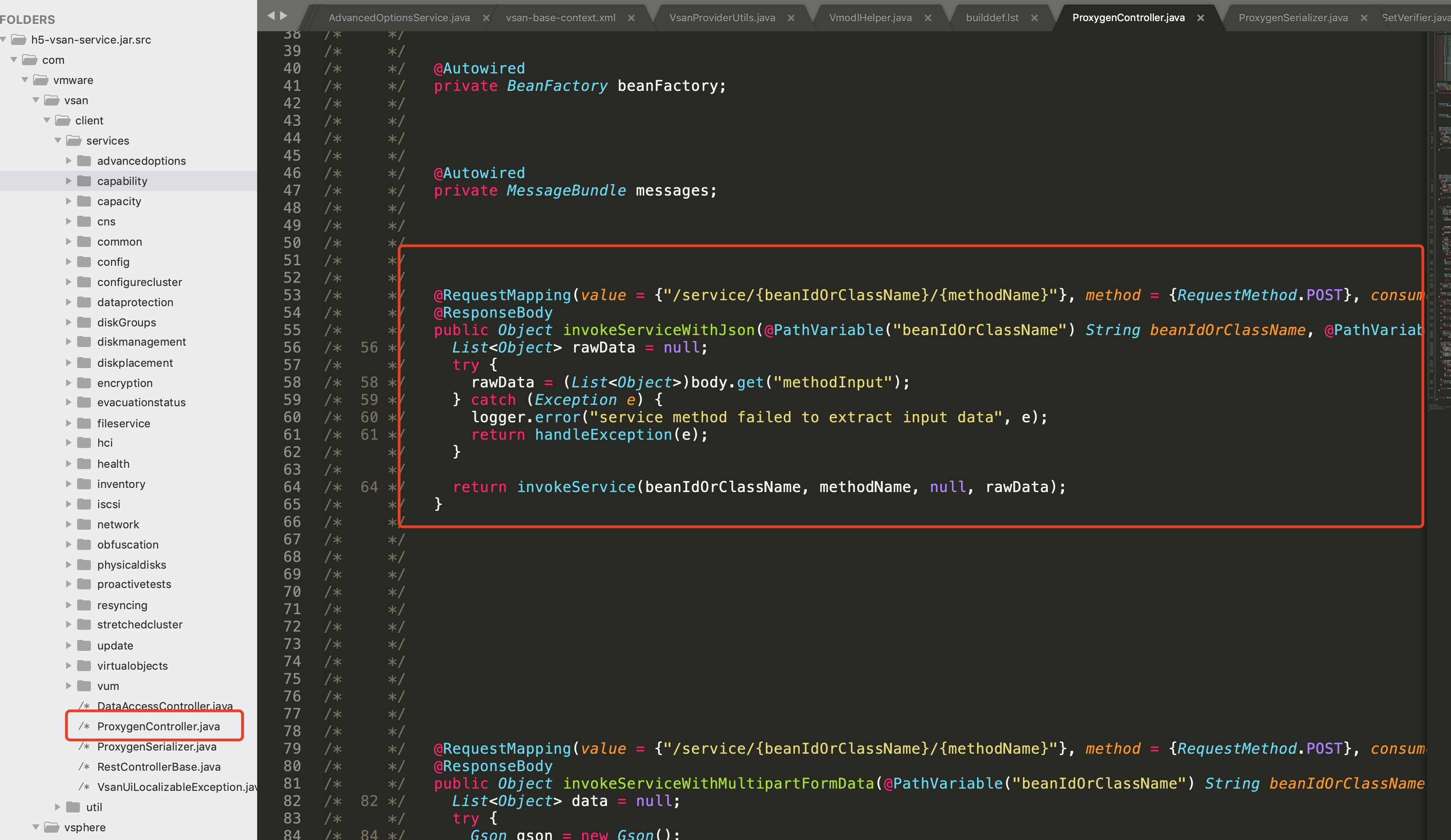Select the stretchedcluster folder
The height and width of the screenshot is (840, 1451).
click(139, 625)
